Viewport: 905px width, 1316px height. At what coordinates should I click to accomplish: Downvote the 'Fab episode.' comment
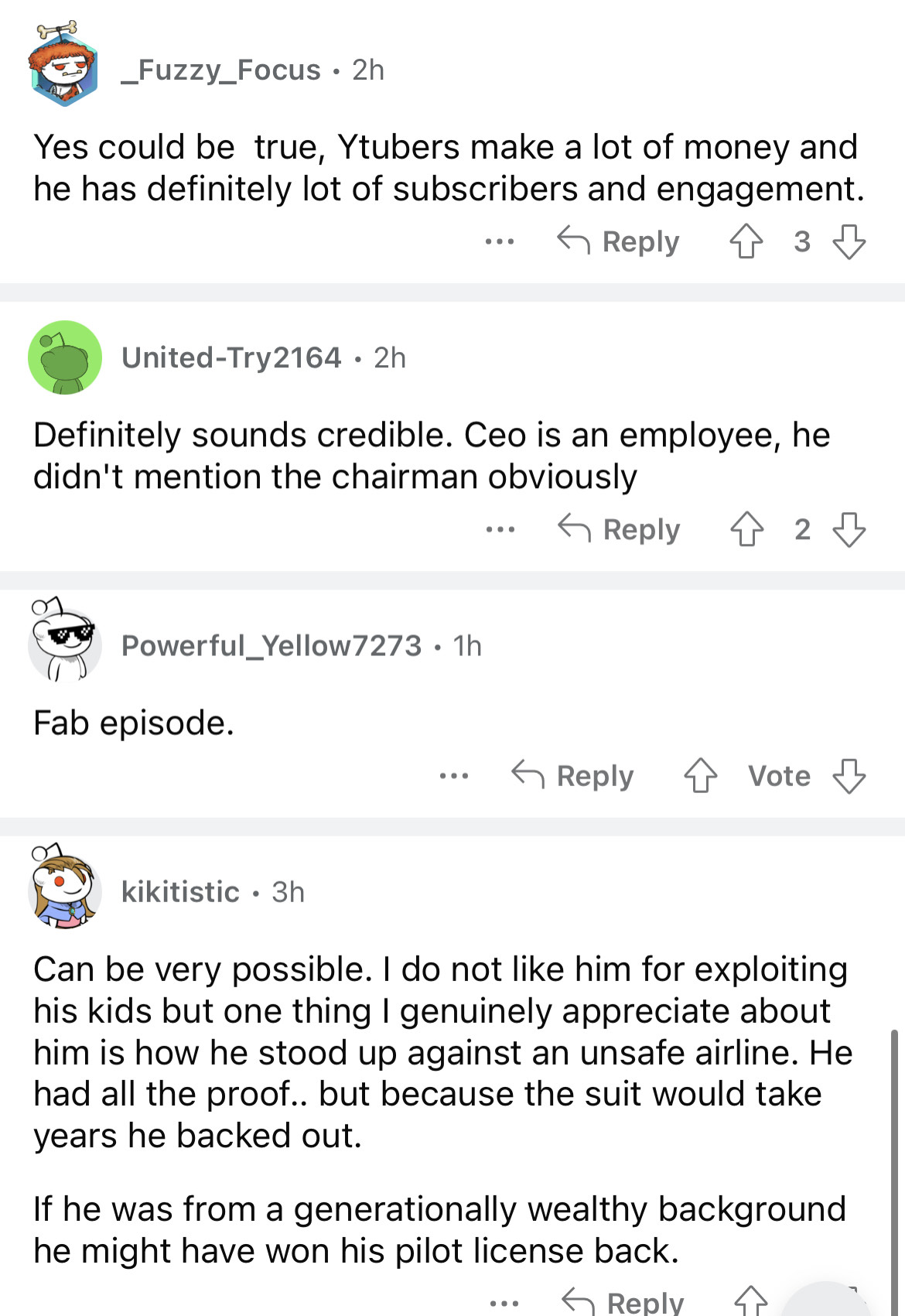pos(849,775)
